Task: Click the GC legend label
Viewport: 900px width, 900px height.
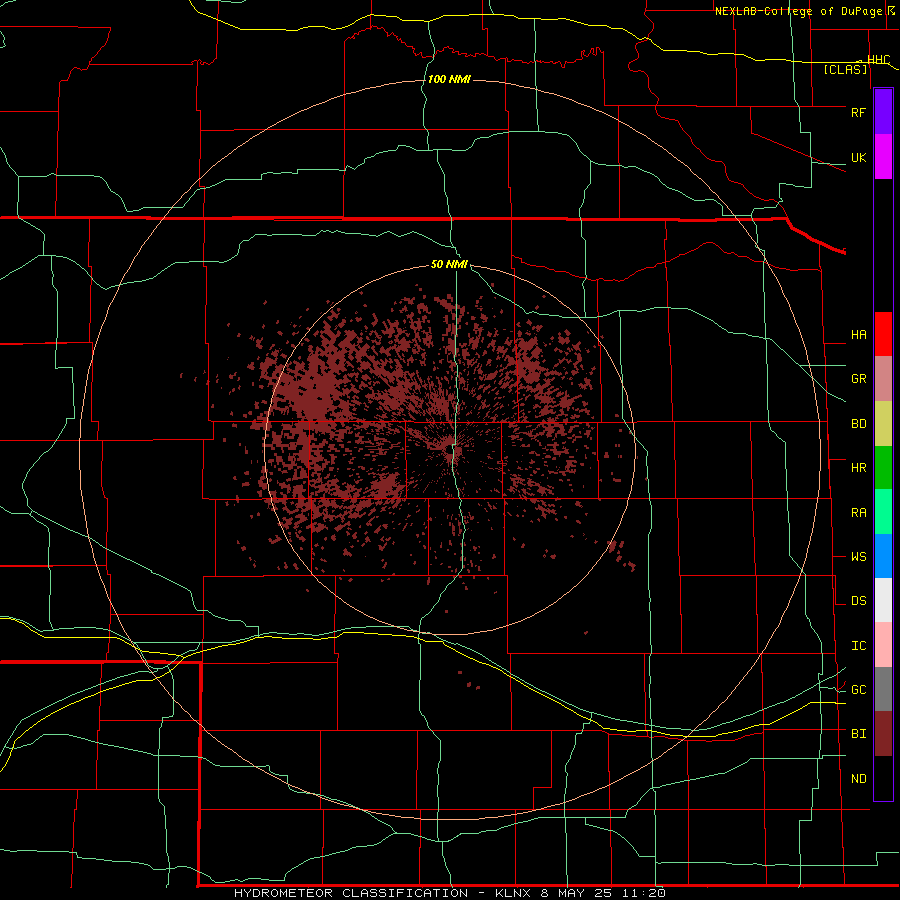Action: pyautogui.click(x=859, y=690)
